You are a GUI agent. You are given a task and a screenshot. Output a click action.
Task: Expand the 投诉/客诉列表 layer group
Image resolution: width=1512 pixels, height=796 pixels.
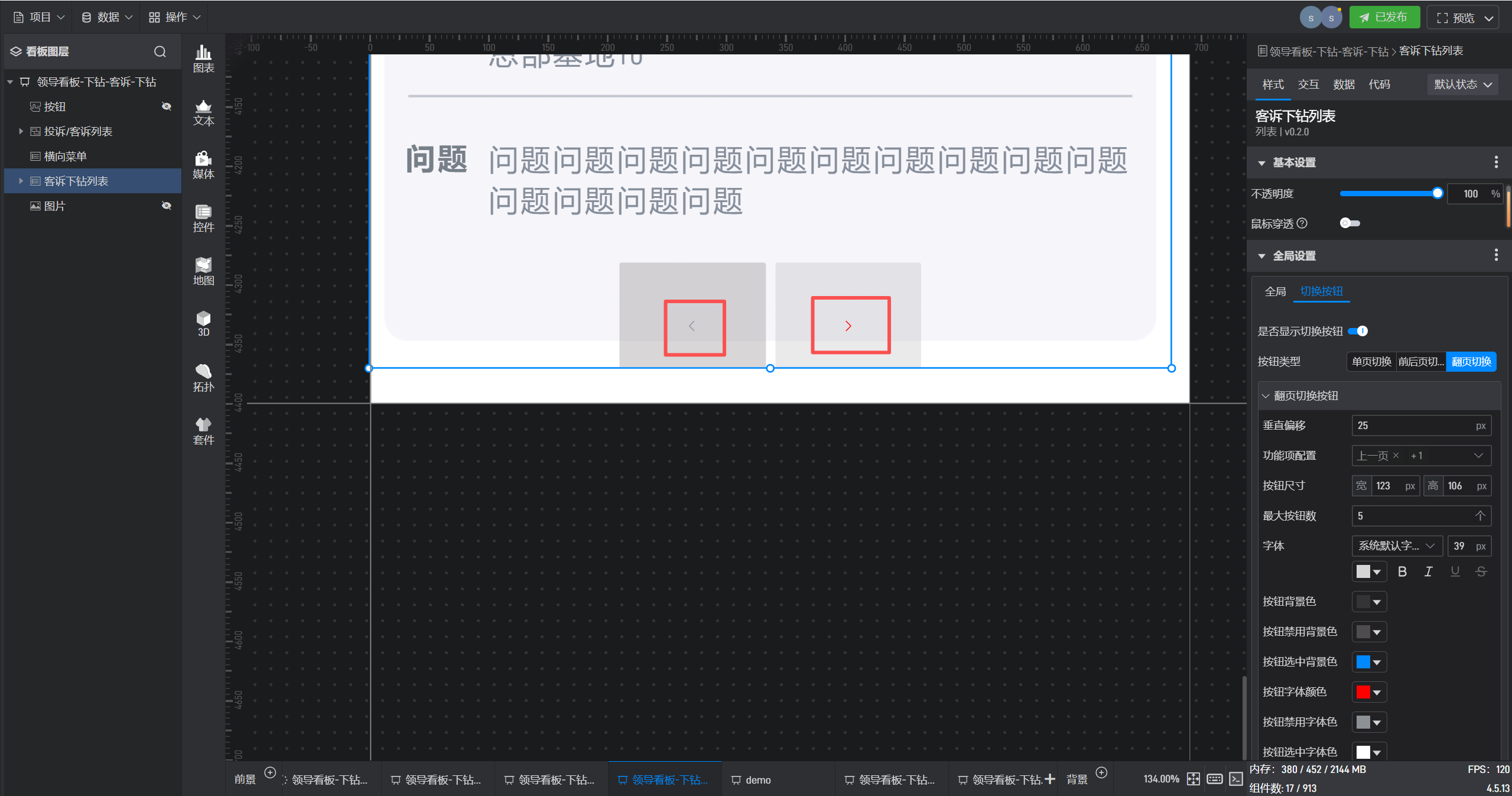[21, 131]
